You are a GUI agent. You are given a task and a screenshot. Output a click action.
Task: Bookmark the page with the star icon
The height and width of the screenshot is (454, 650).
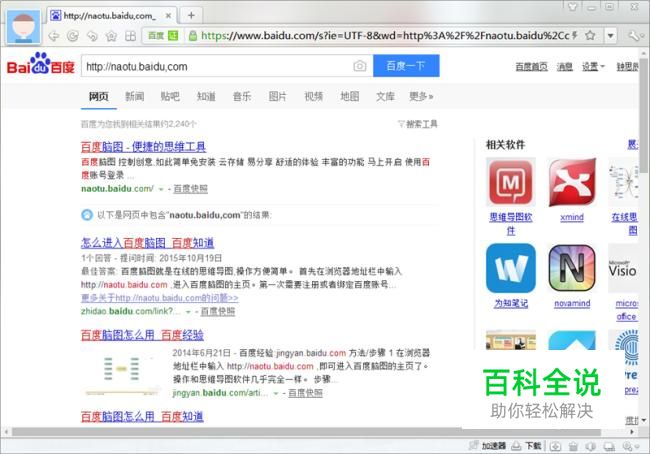coord(590,36)
